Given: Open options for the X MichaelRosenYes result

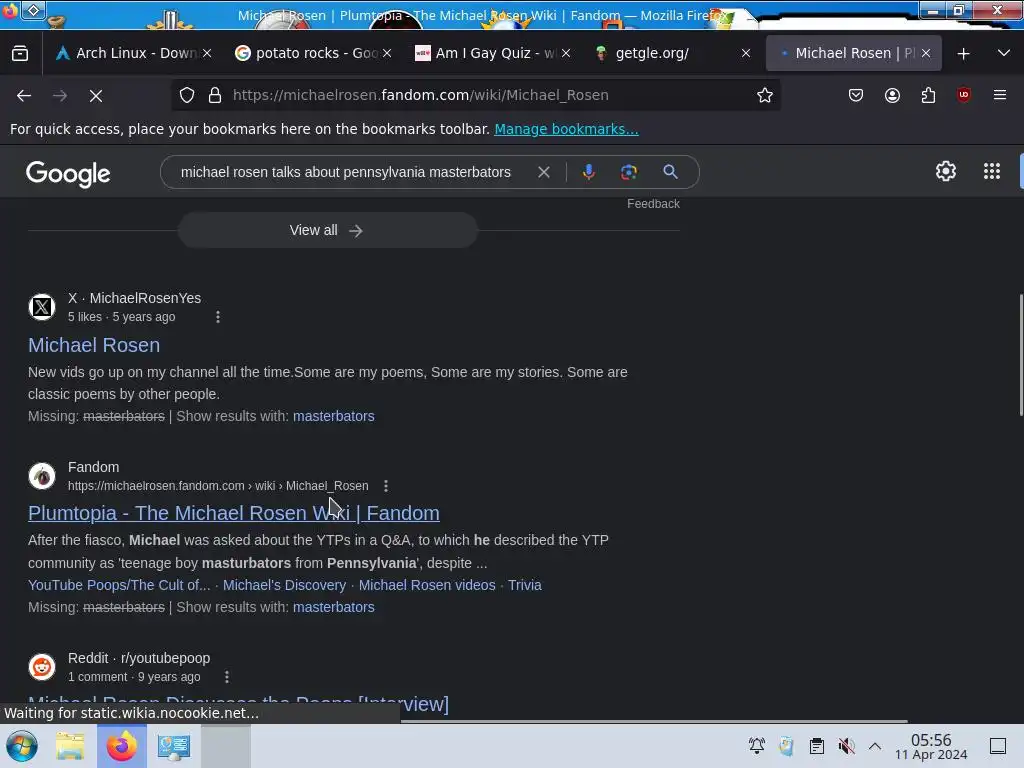Looking at the screenshot, I should click(x=218, y=317).
